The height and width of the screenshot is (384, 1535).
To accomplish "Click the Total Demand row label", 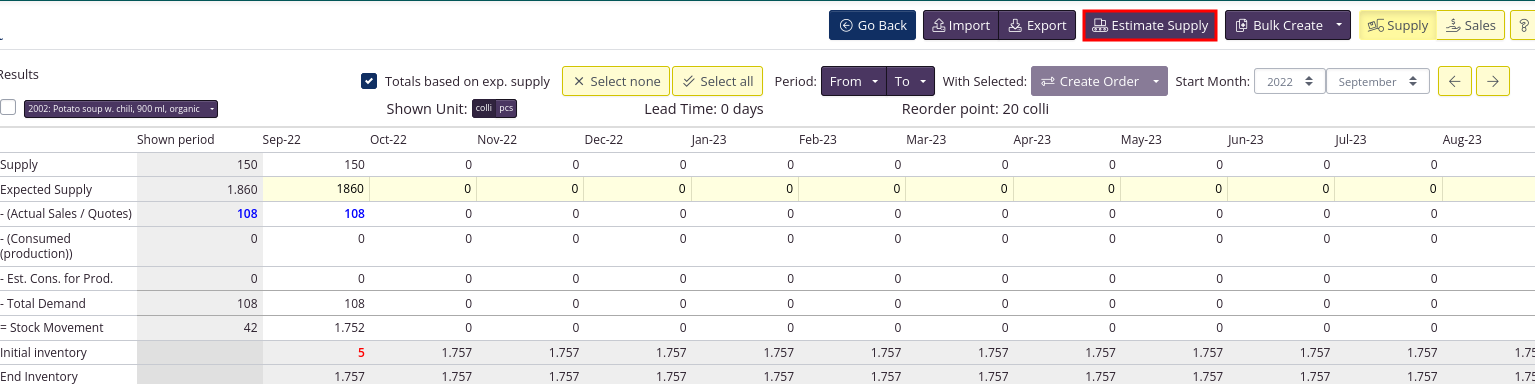I will [x=43, y=304].
